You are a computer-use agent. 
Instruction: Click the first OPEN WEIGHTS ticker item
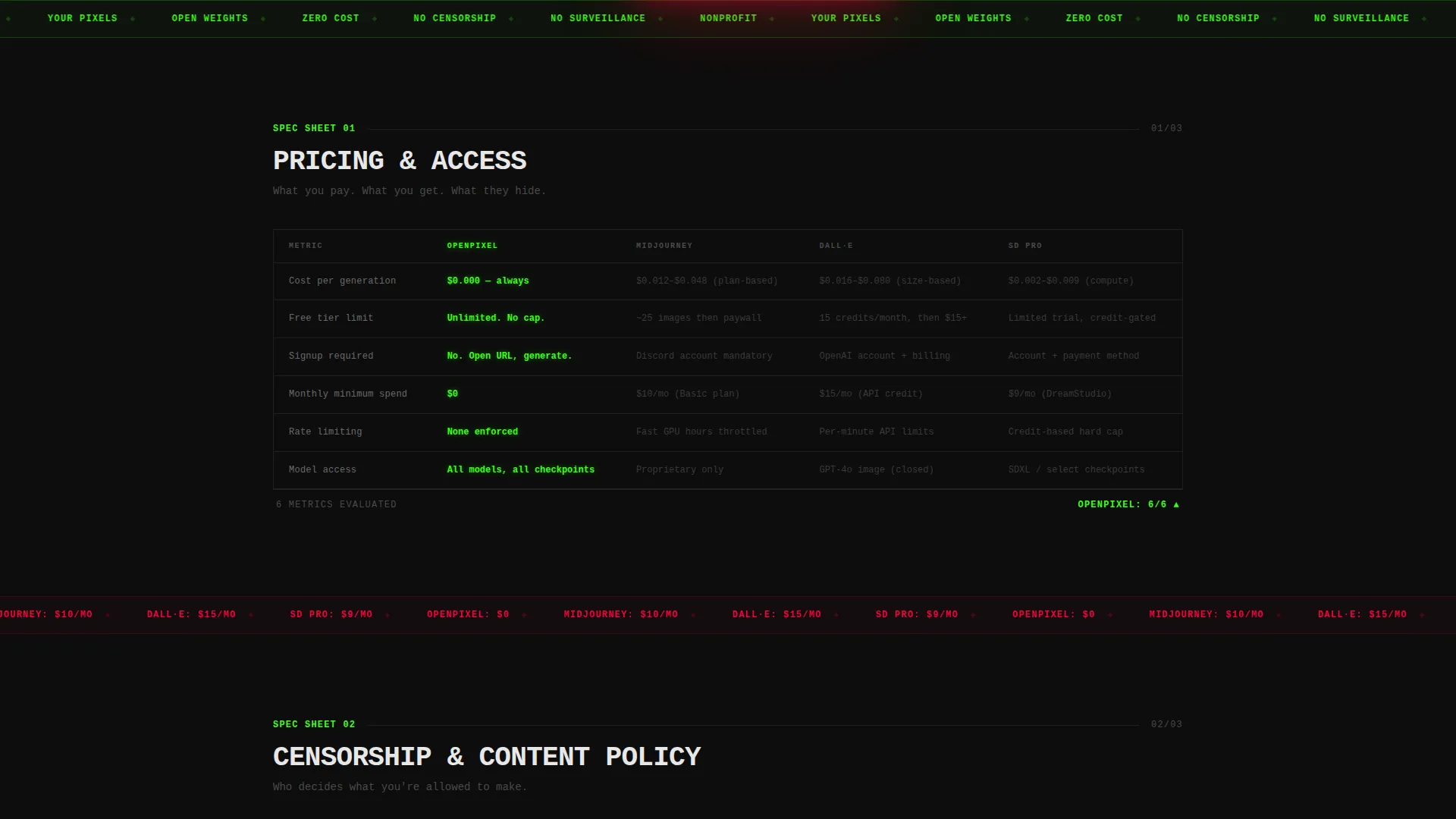pyautogui.click(x=209, y=18)
